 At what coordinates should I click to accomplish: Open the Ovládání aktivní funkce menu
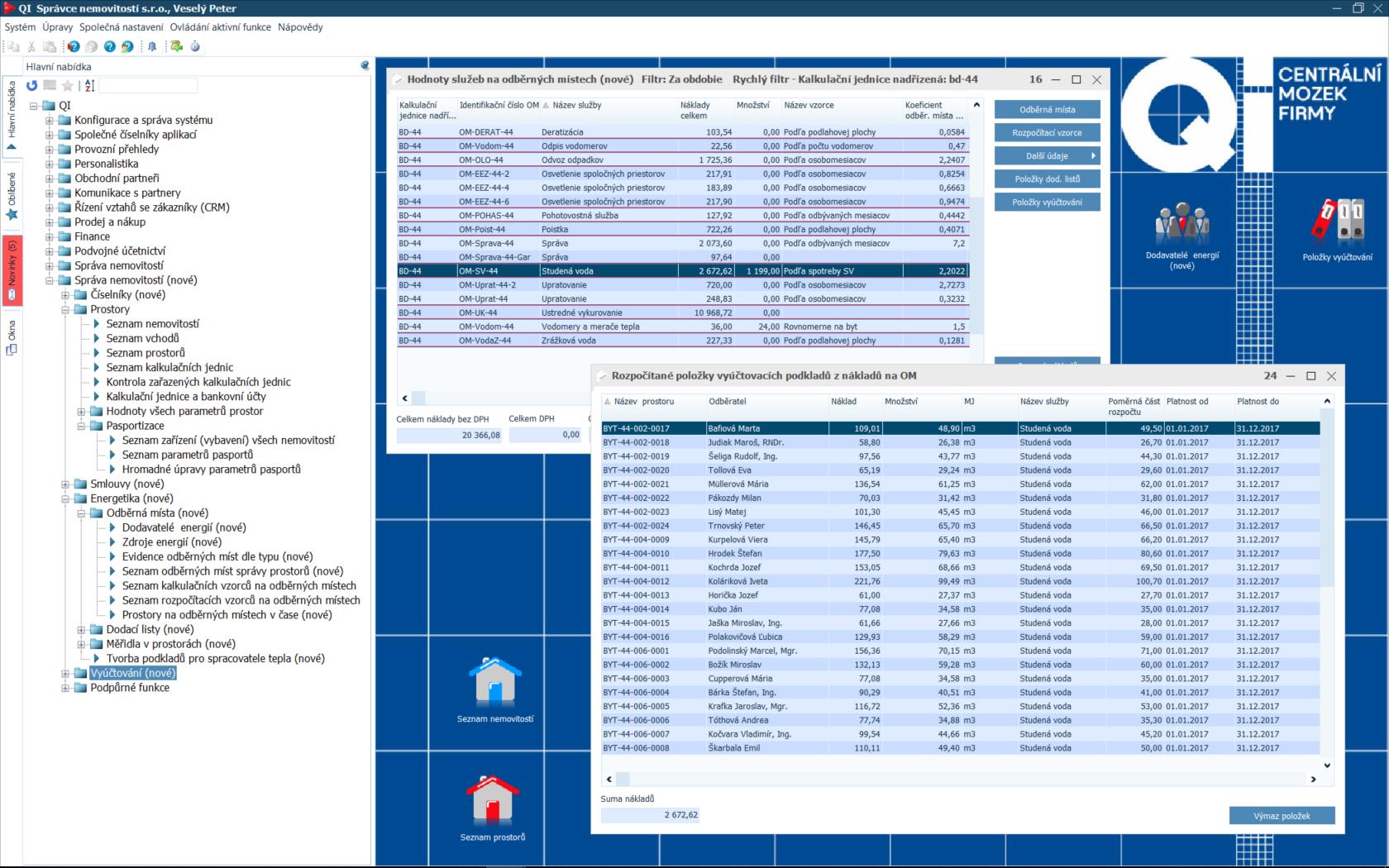click(221, 27)
